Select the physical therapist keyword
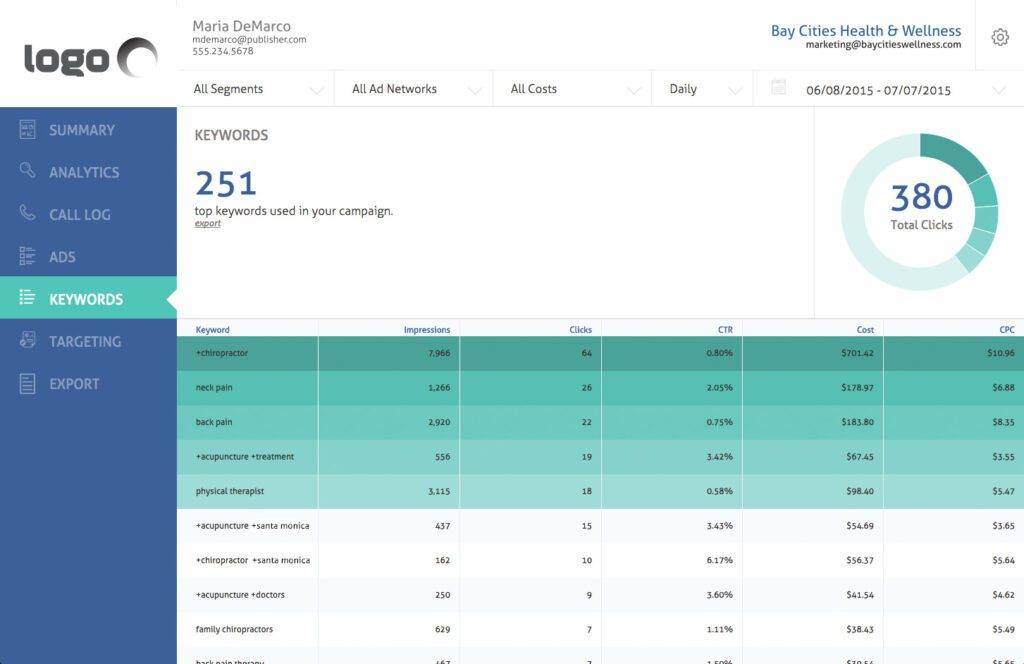The image size is (1024, 664). point(229,492)
